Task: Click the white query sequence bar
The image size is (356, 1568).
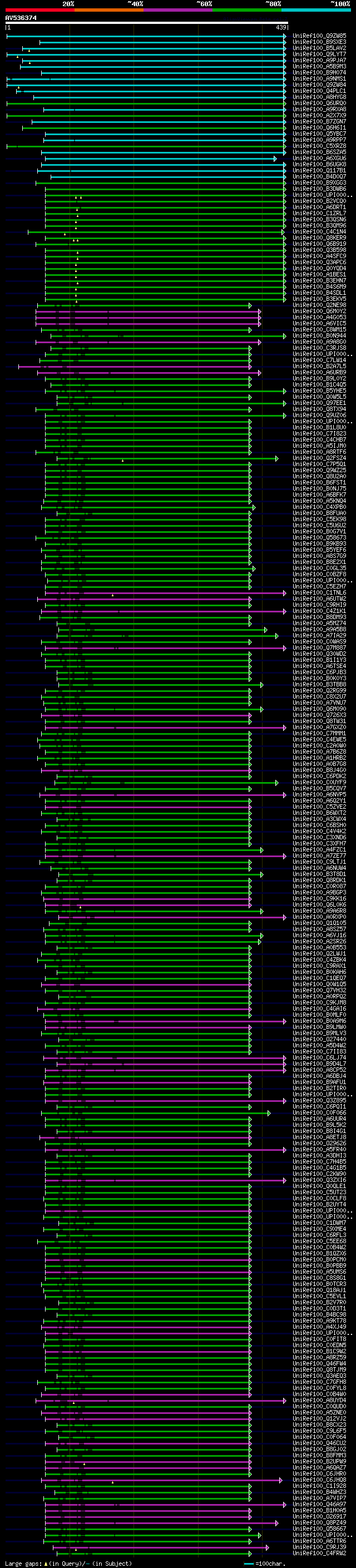Action: tap(147, 23)
